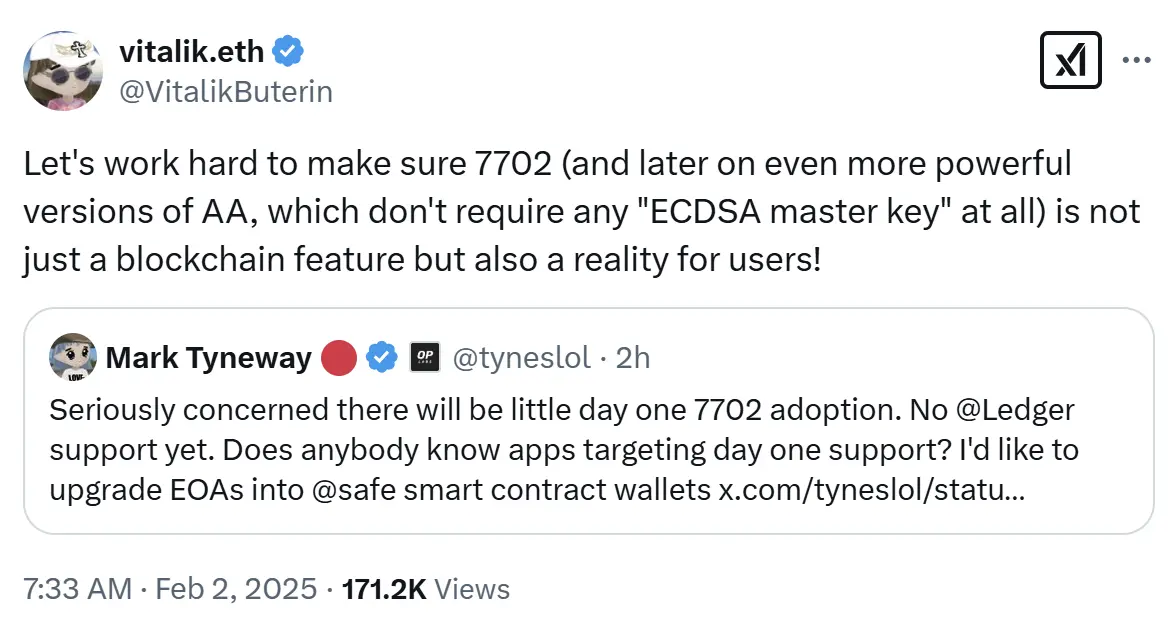Click vitalik.eth's profile avatar

(x=63, y=71)
